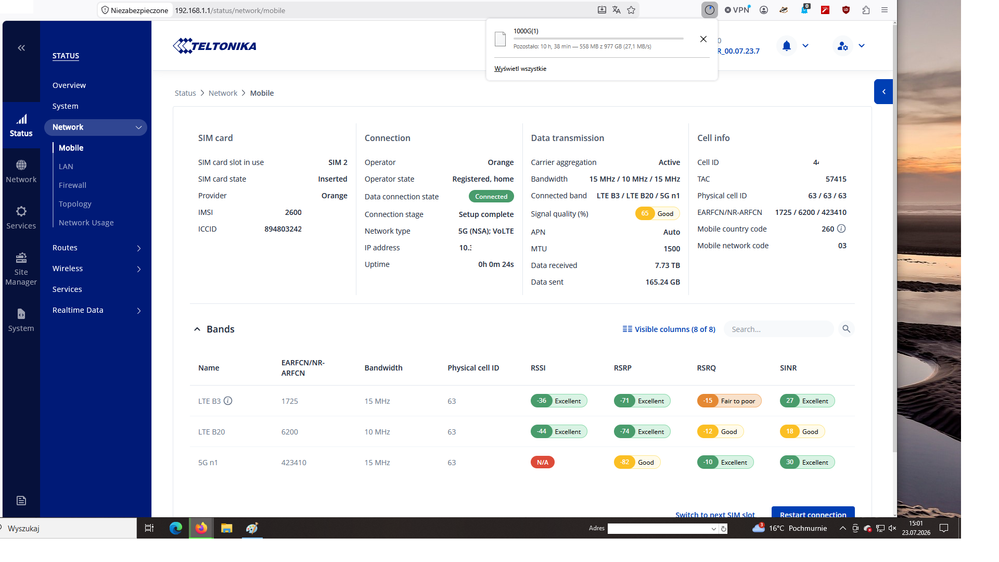Collapse the sidebar with the double-chevron icon
Image resolution: width=999 pixels, height=562 pixels.
pyautogui.click(x=21, y=48)
